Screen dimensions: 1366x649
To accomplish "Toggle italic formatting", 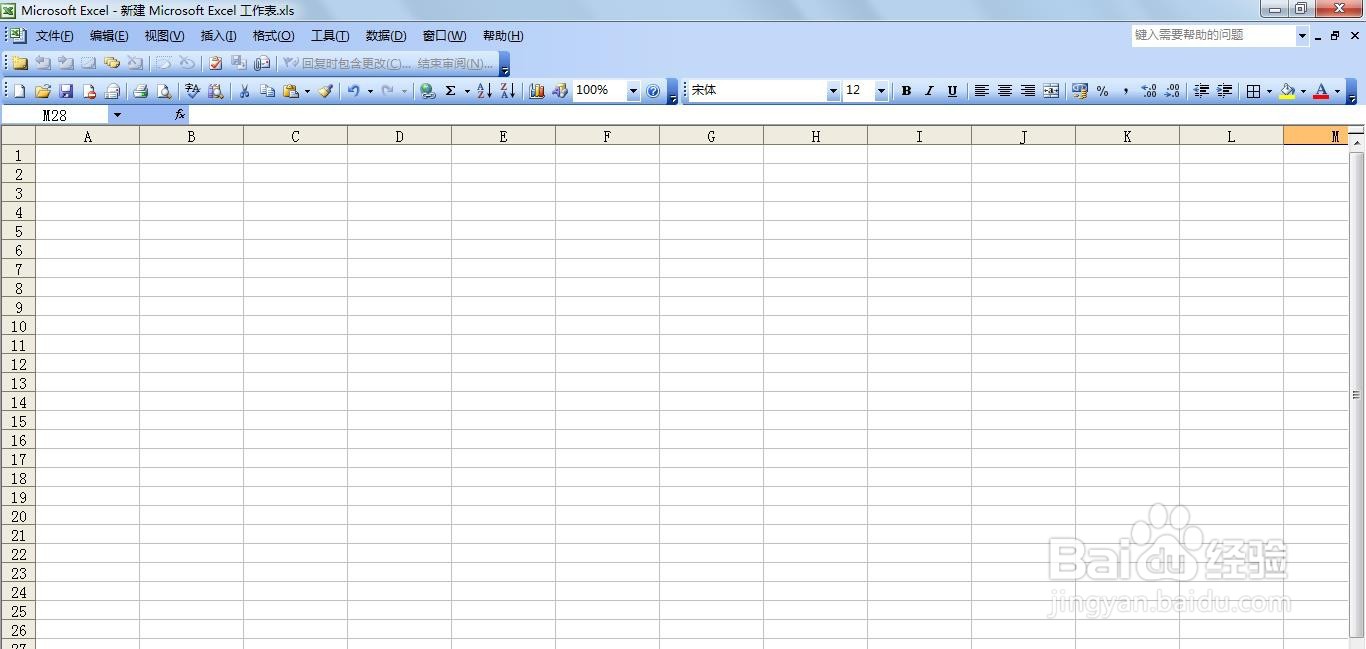I will pos(929,91).
